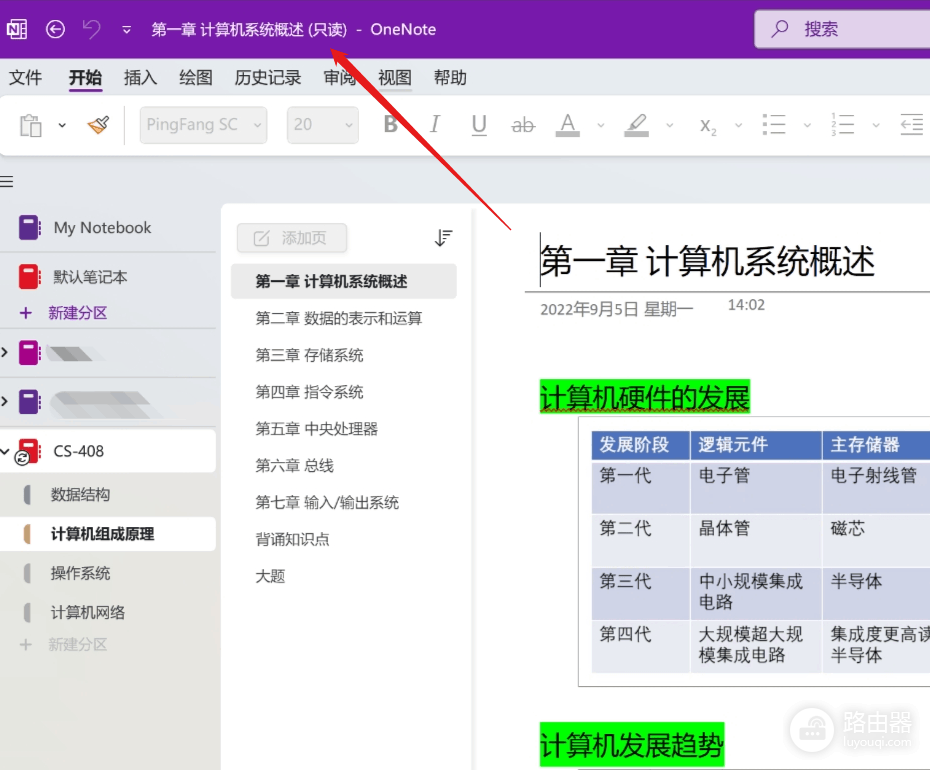
Task: Click the greyed 新建分区 under CS-408
Action: (78, 644)
